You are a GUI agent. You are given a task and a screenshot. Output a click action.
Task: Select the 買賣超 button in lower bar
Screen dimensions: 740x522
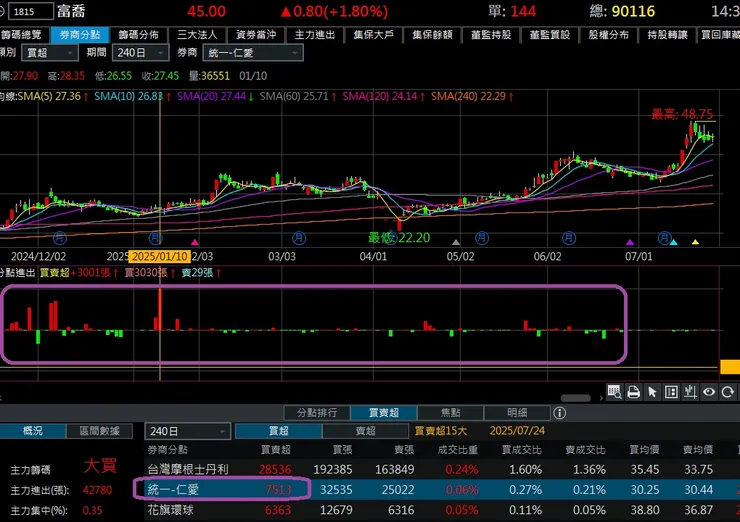pyautogui.click(x=384, y=413)
